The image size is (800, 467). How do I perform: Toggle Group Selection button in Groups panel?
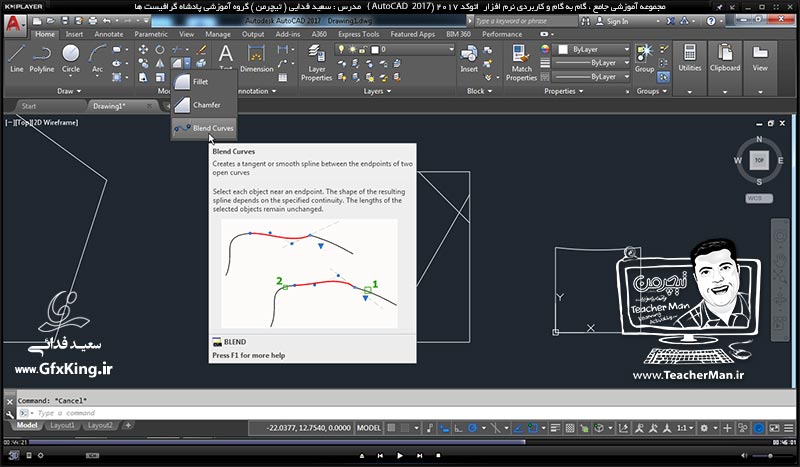[663, 77]
